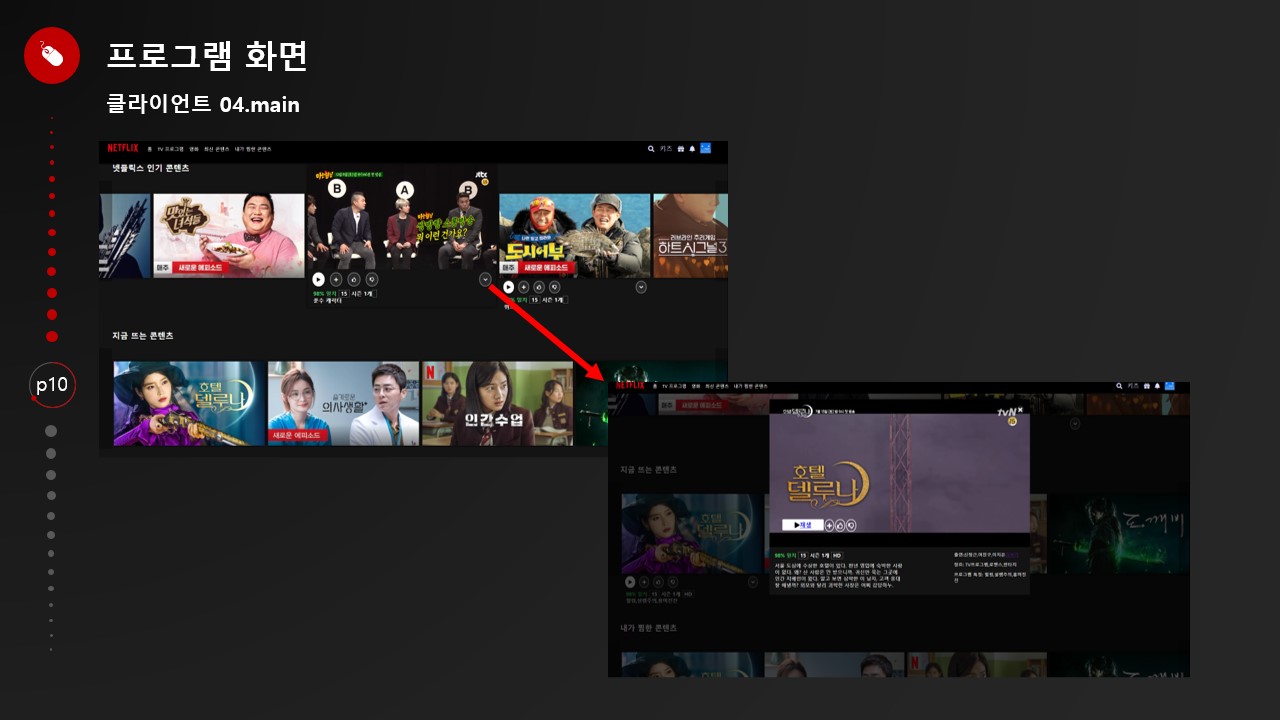This screenshot has width=1280, height=720.
Task: Select the 인간수업 thumbnail
Action: click(x=498, y=403)
